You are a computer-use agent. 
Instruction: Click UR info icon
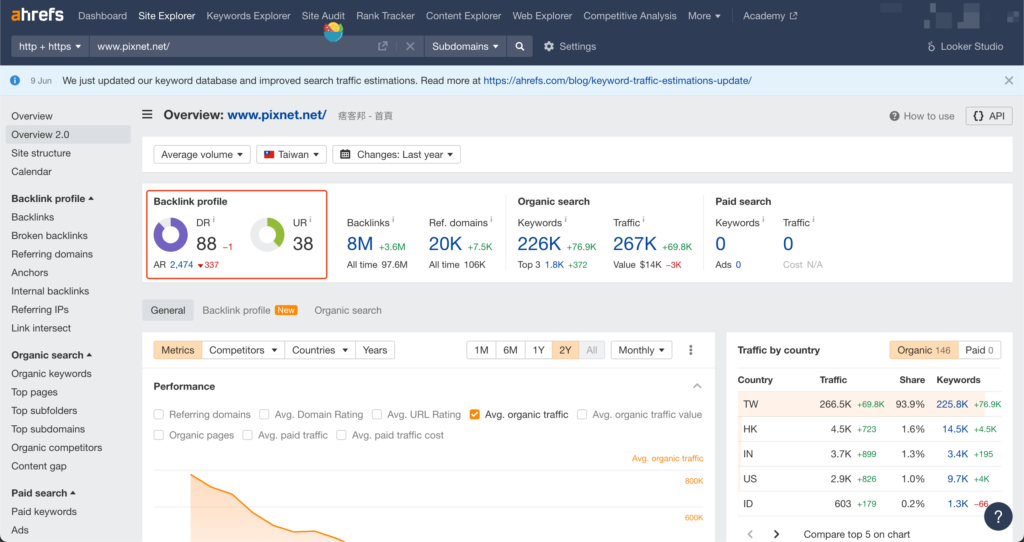pos(310,219)
